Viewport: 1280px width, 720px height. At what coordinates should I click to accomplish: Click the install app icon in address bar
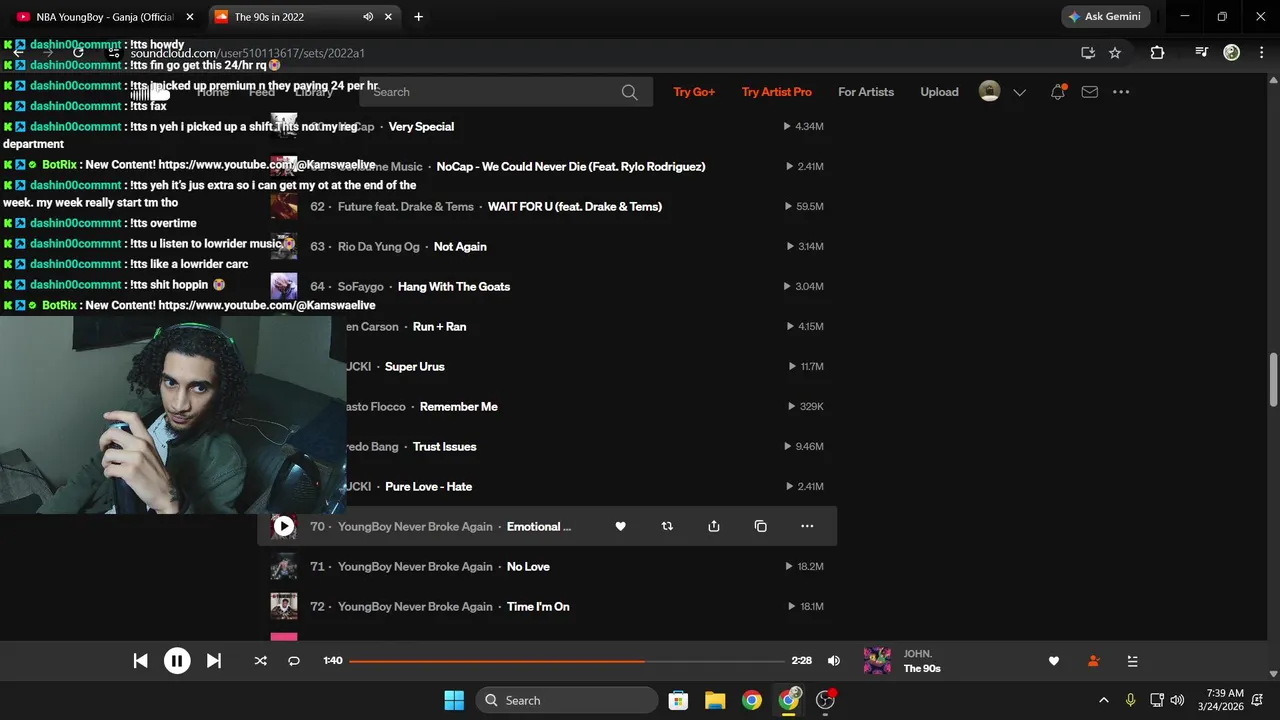point(1088,53)
